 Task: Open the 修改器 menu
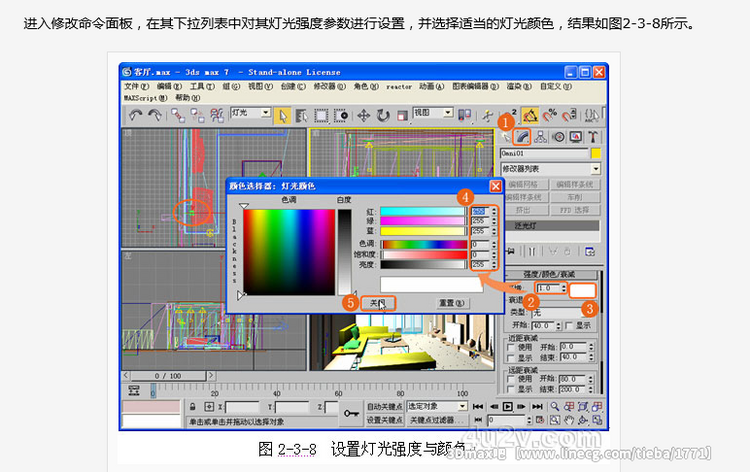point(329,87)
